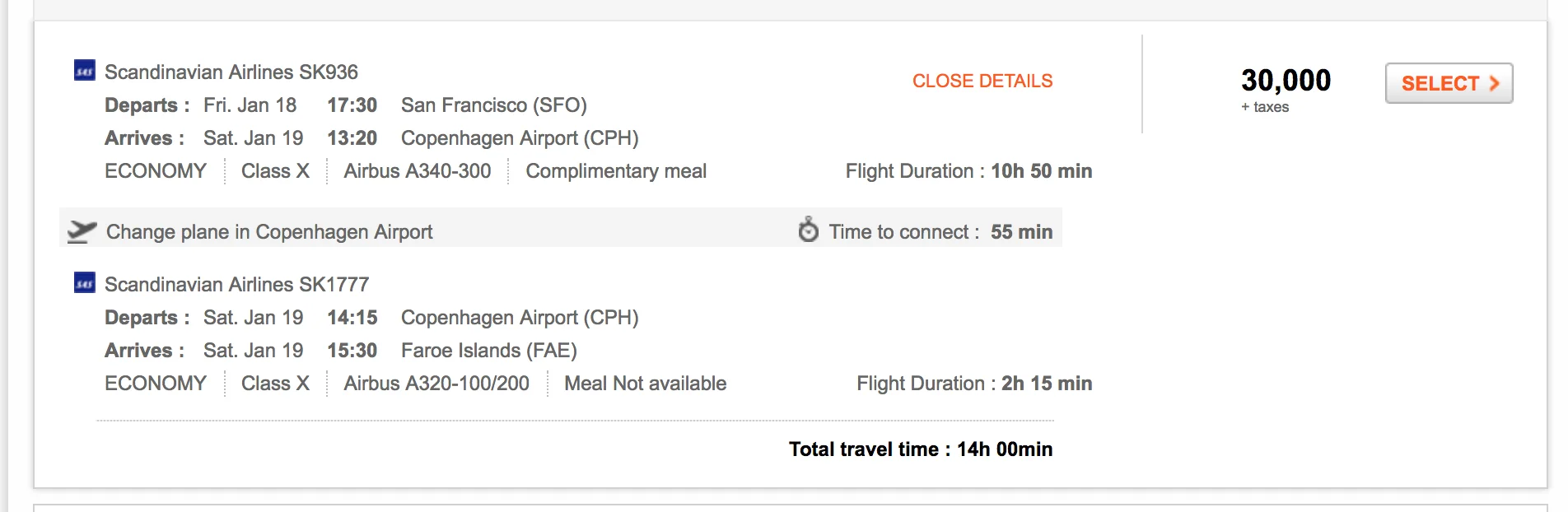Image resolution: width=1568 pixels, height=512 pixels.
Task: Click Airbus A320-100/200 aircraft type
Action: 436,384
